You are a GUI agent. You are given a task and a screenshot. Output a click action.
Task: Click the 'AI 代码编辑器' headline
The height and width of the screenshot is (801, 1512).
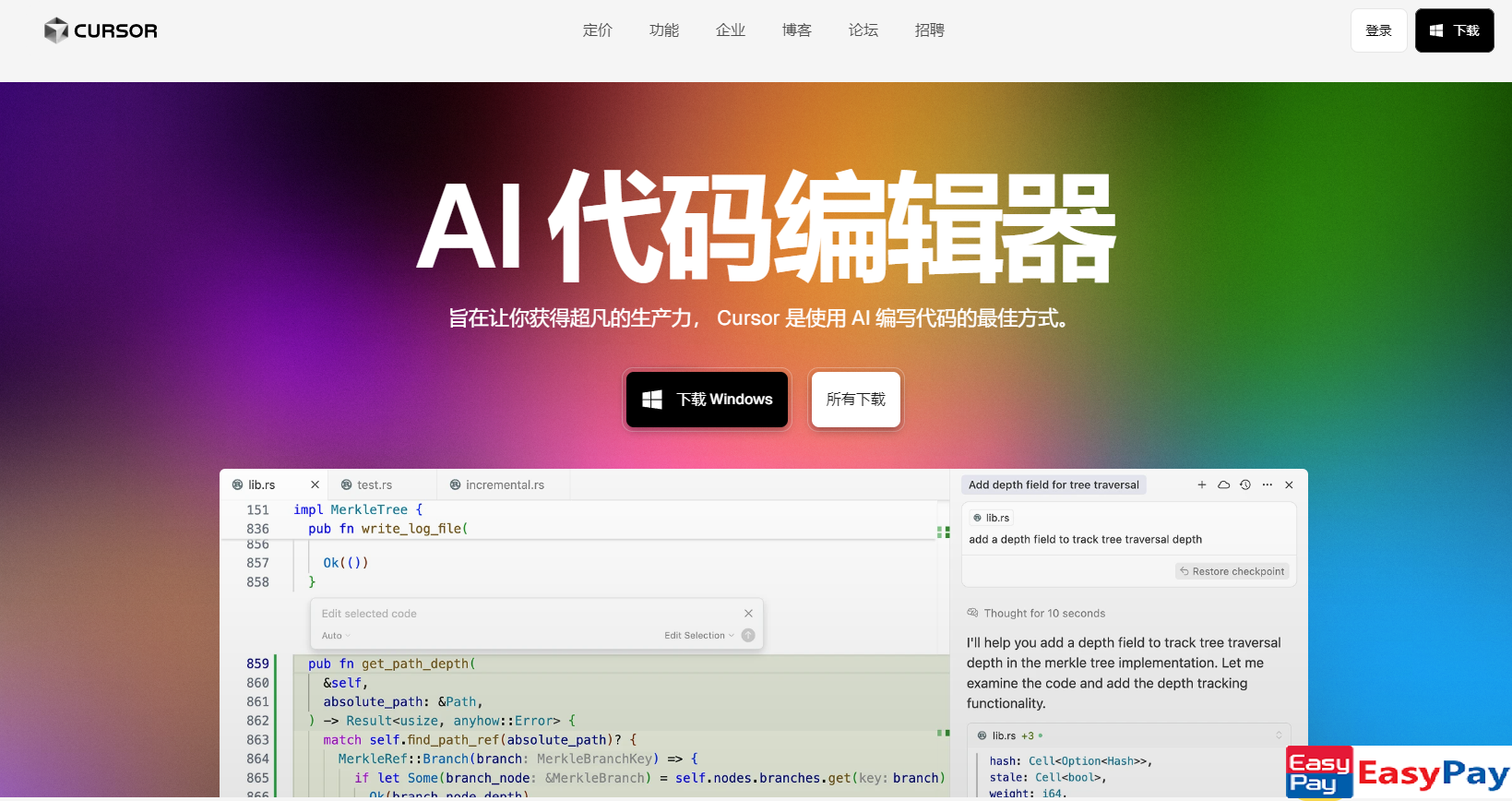766,228
